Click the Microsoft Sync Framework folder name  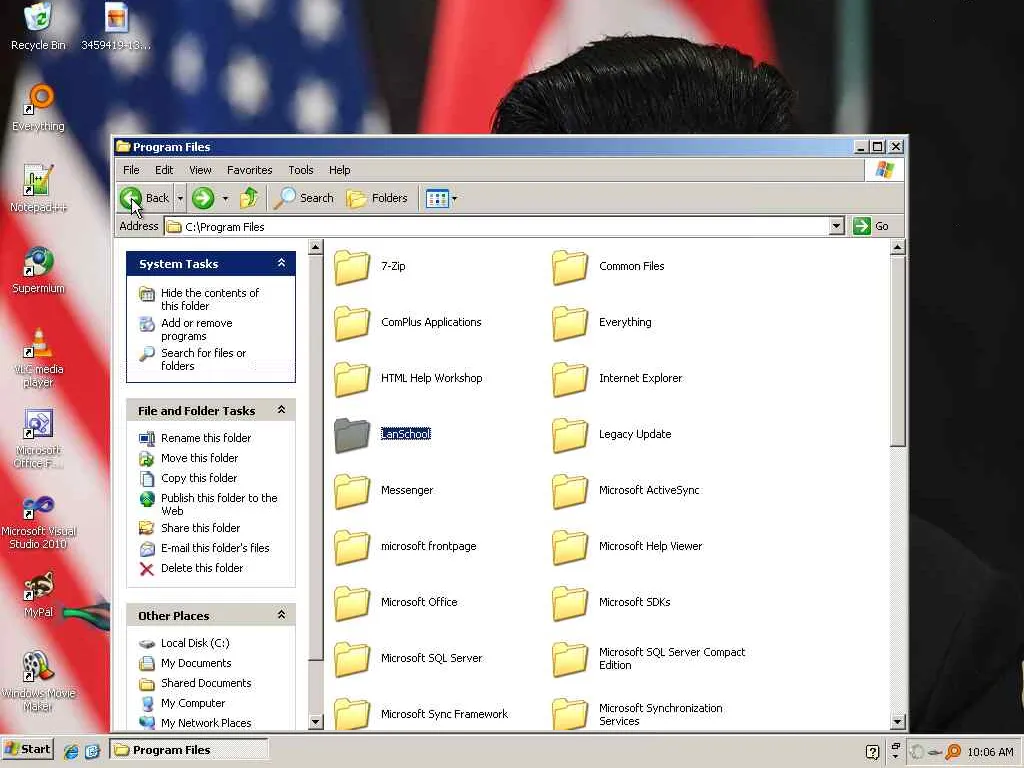[x=444, y=714]
